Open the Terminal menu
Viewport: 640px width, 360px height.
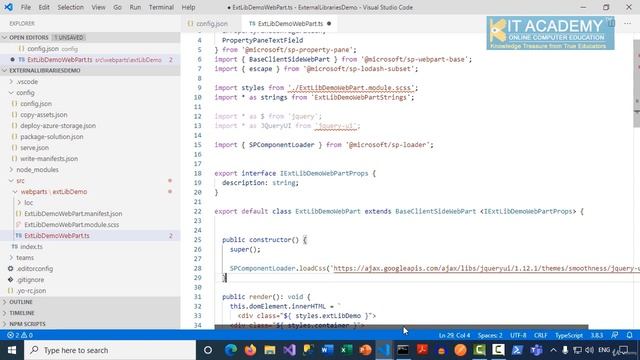pyautogui.click(x=161, y=7)
